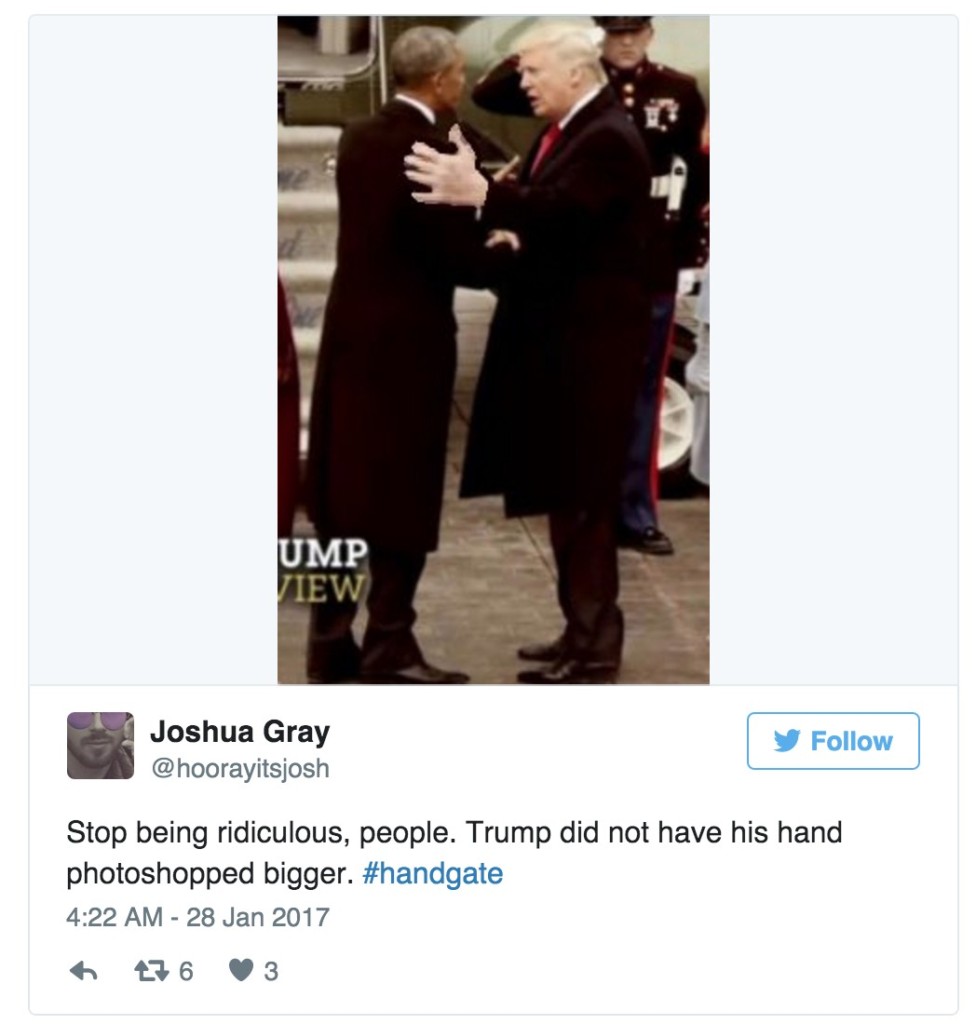View the retweet count of 6
This screenshot has width=976, height=1024.
pos(186,972)
